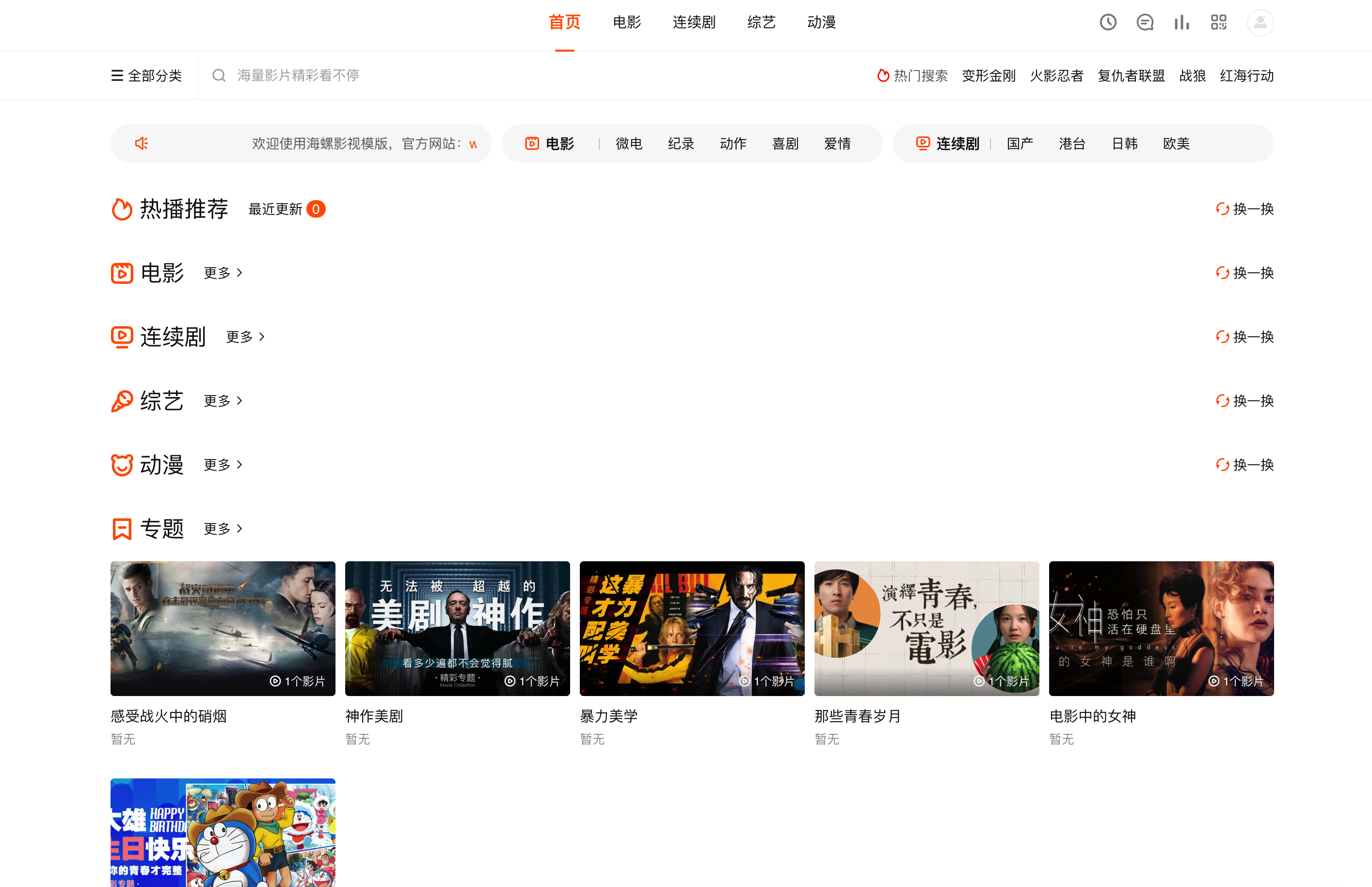The image size is (1372, 887).
Task: Click the hot search term 变形金刚
Action: [989, 76]
